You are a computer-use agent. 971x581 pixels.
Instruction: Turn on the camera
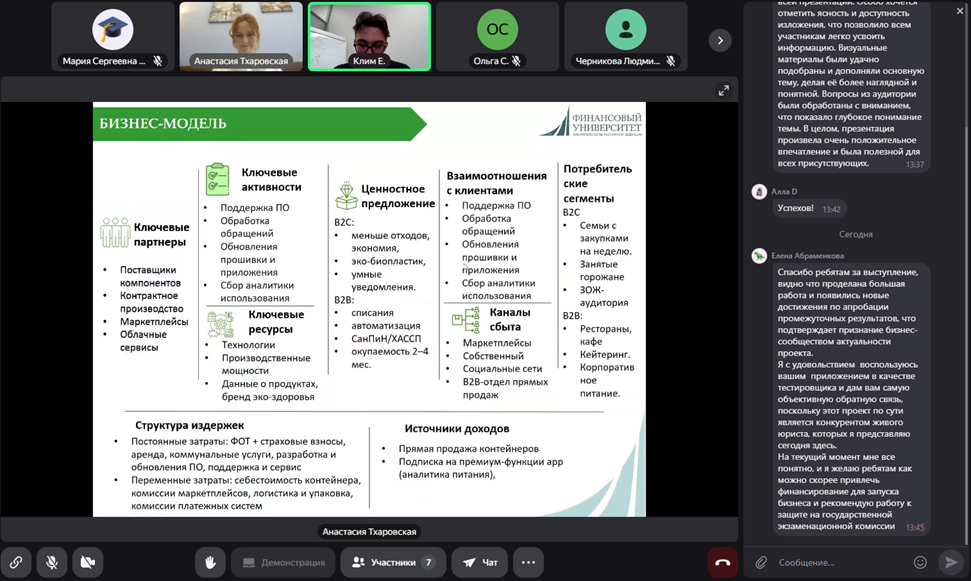tap(90, 562)
